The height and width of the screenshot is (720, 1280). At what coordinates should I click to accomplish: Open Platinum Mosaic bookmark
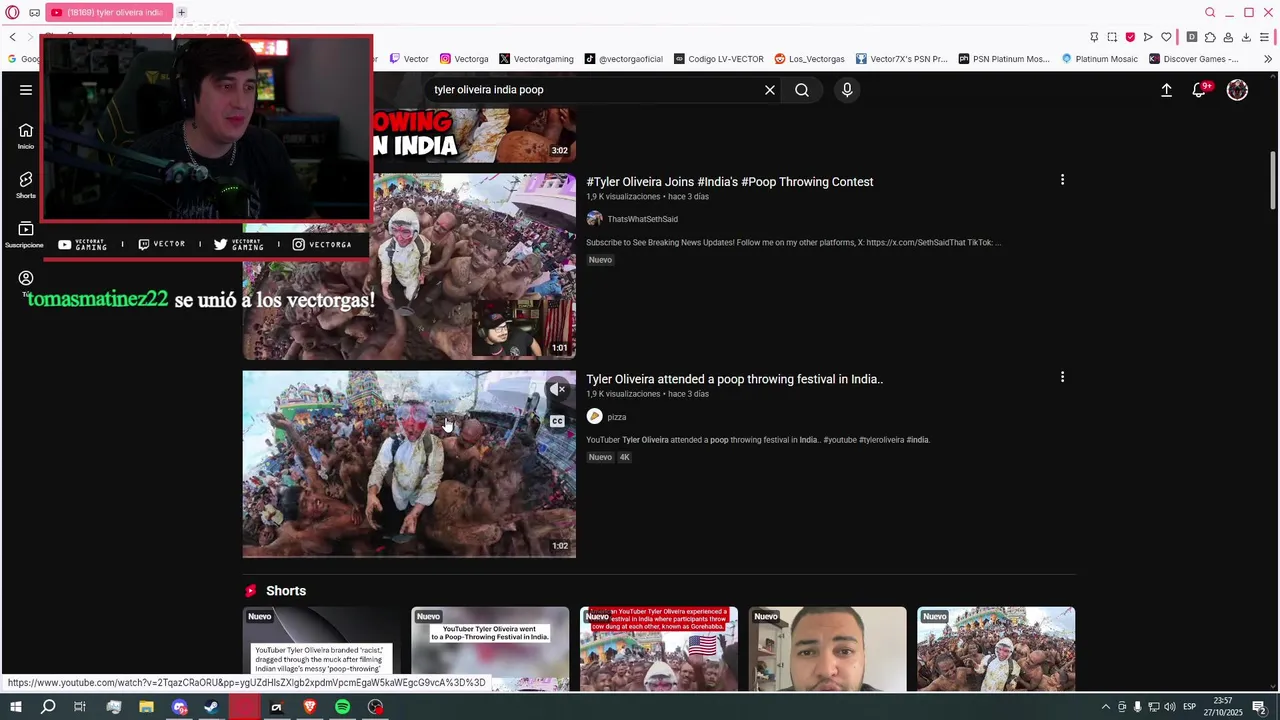pos(1099,59)
